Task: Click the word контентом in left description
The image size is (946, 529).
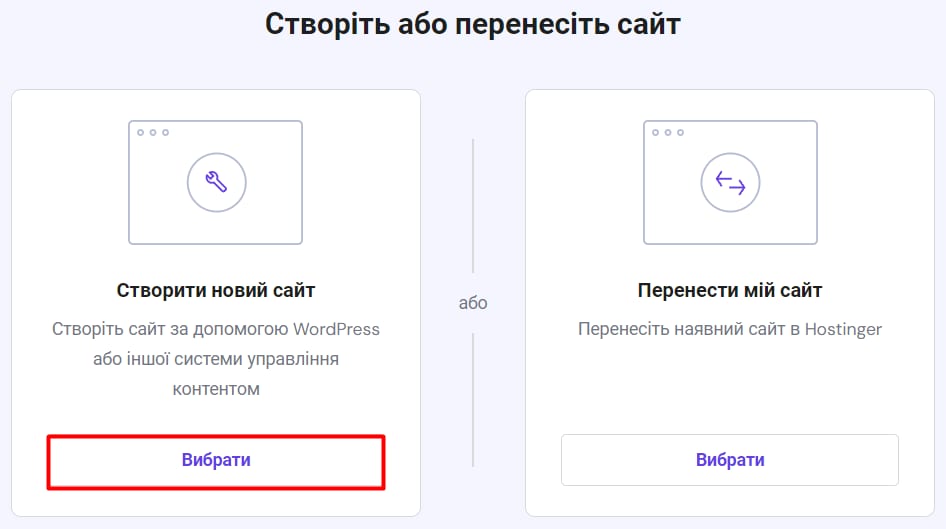Action: [x=215, y=389]
